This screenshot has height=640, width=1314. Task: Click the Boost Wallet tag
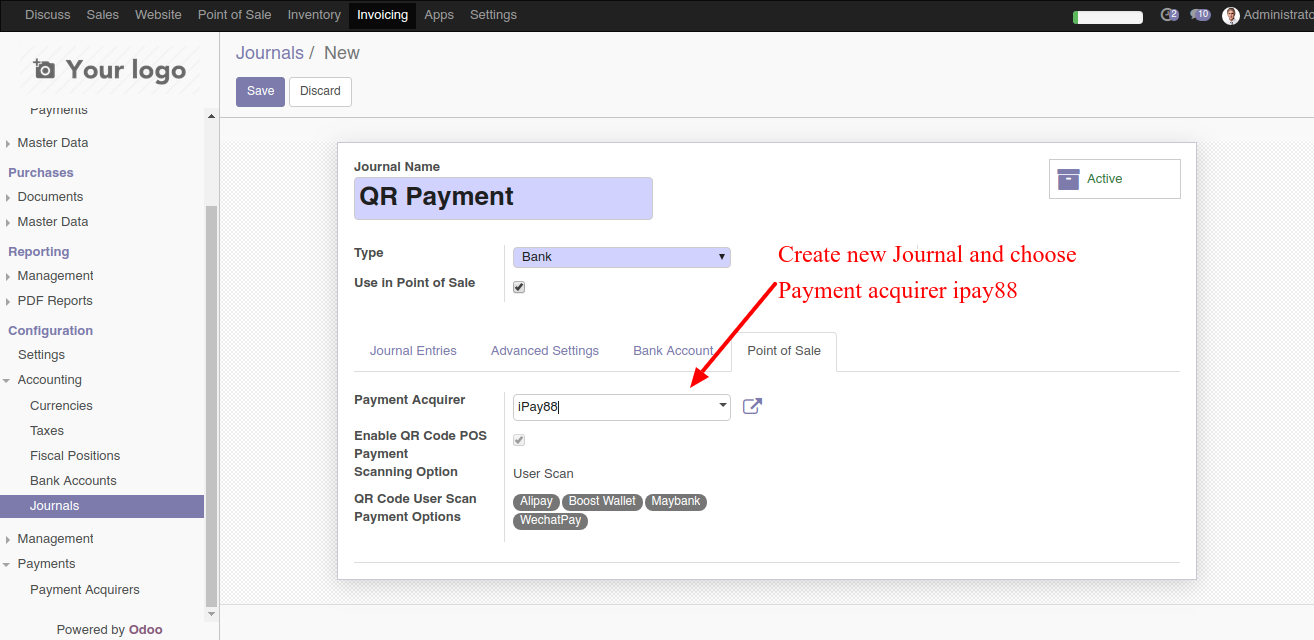point(602,502)
